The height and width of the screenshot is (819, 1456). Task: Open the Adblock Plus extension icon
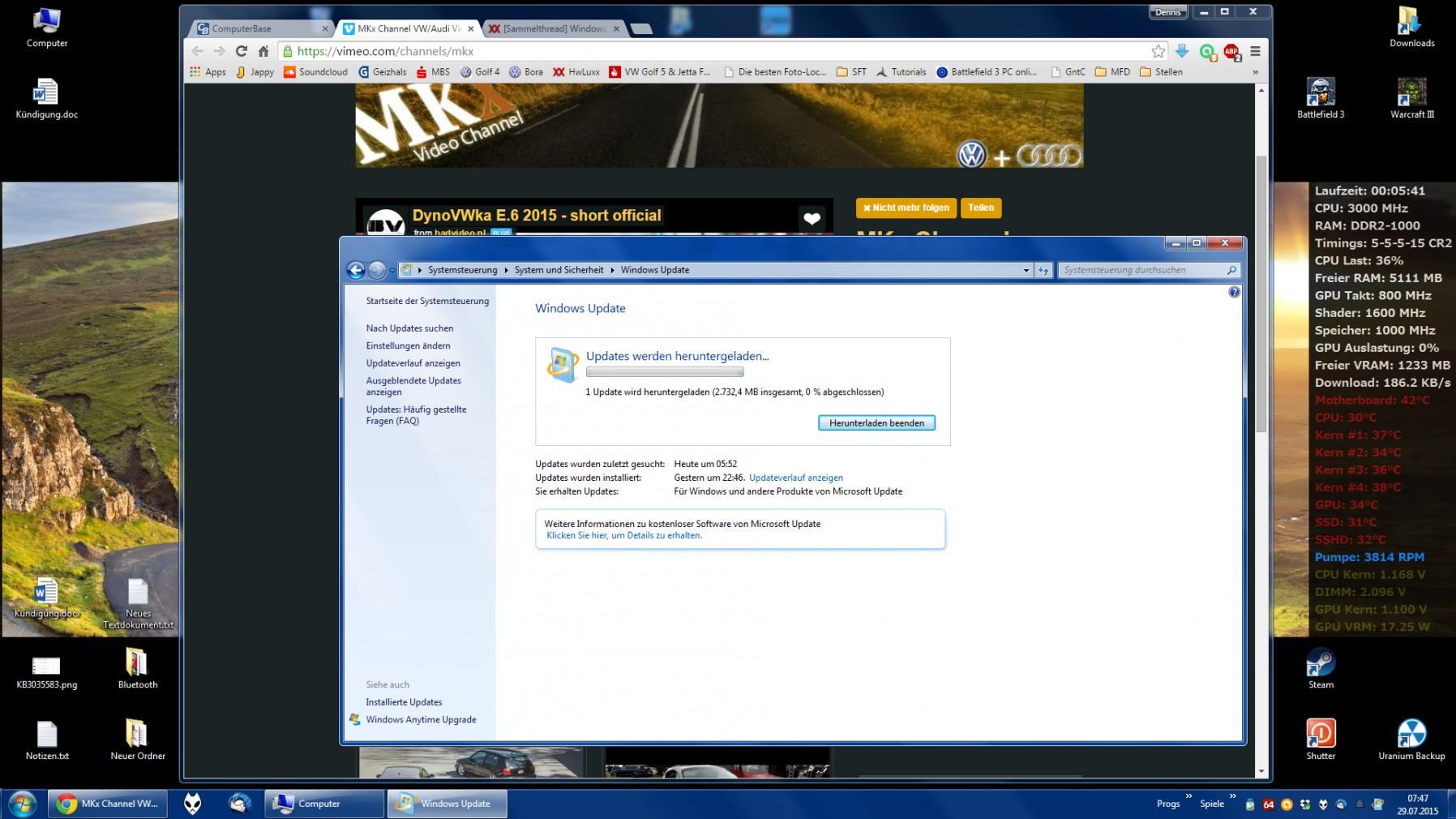coord(1231,52)
